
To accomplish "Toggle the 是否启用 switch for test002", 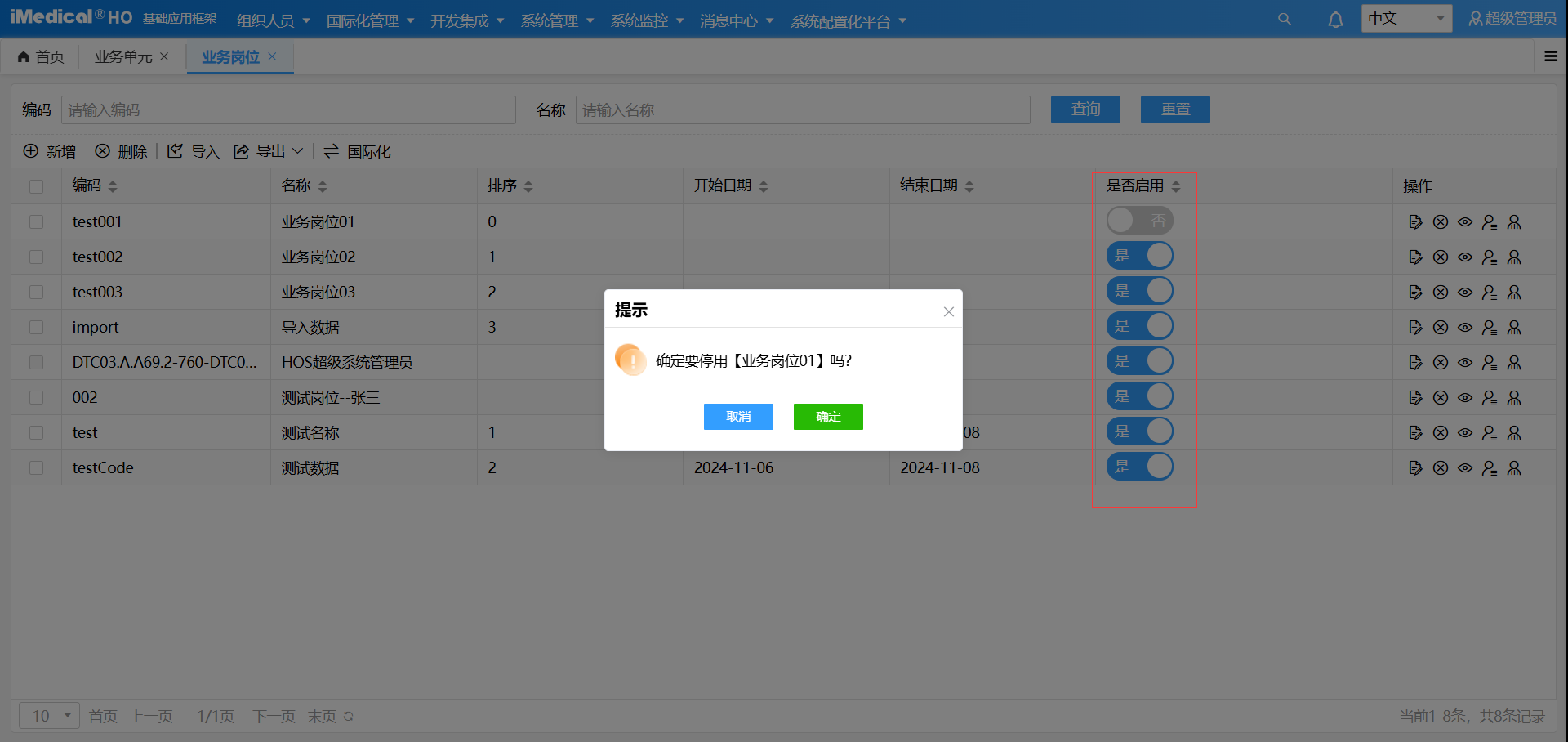I will point(1139,256).
